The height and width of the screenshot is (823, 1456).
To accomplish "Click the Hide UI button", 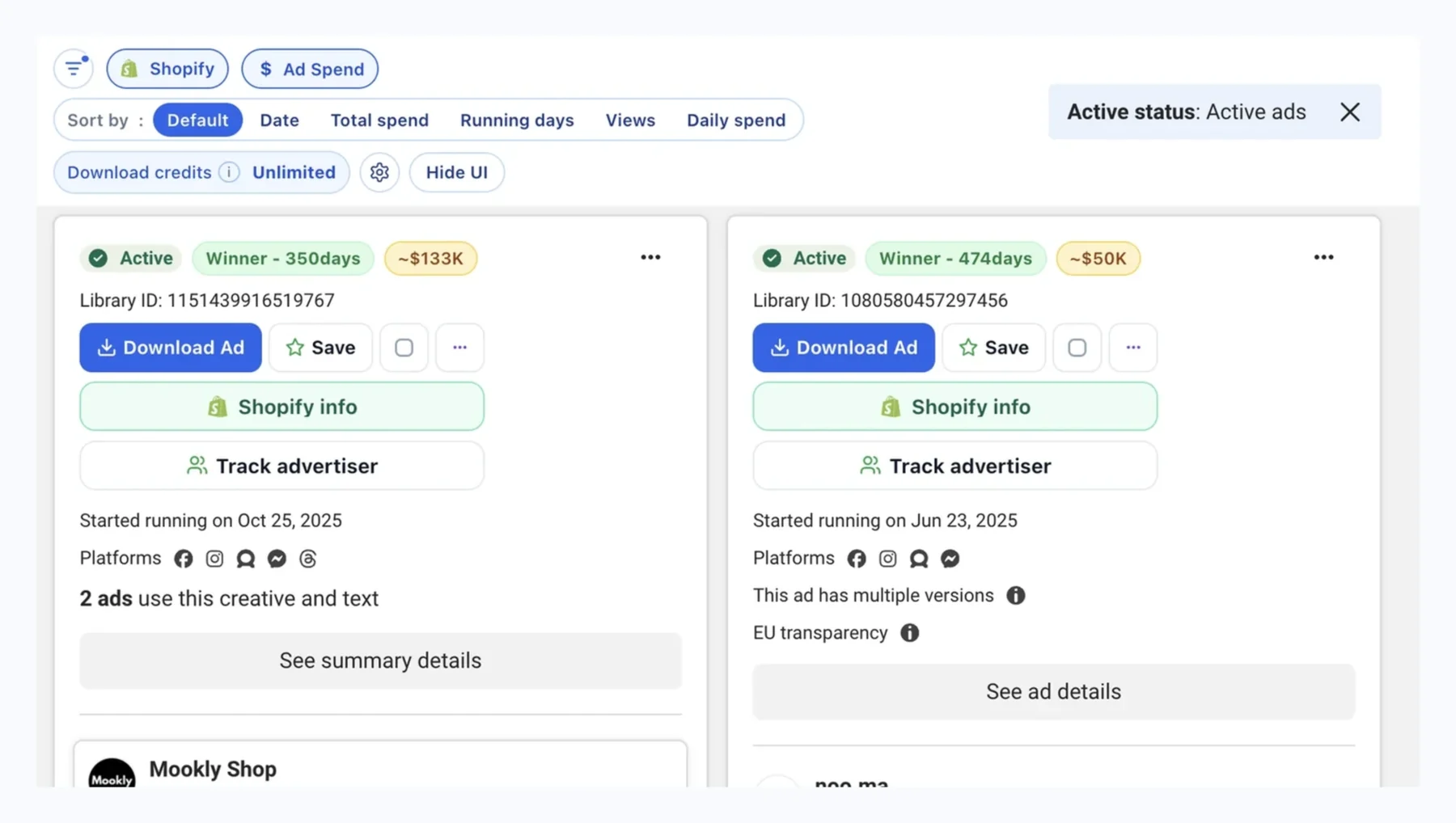I will [457, 172].
